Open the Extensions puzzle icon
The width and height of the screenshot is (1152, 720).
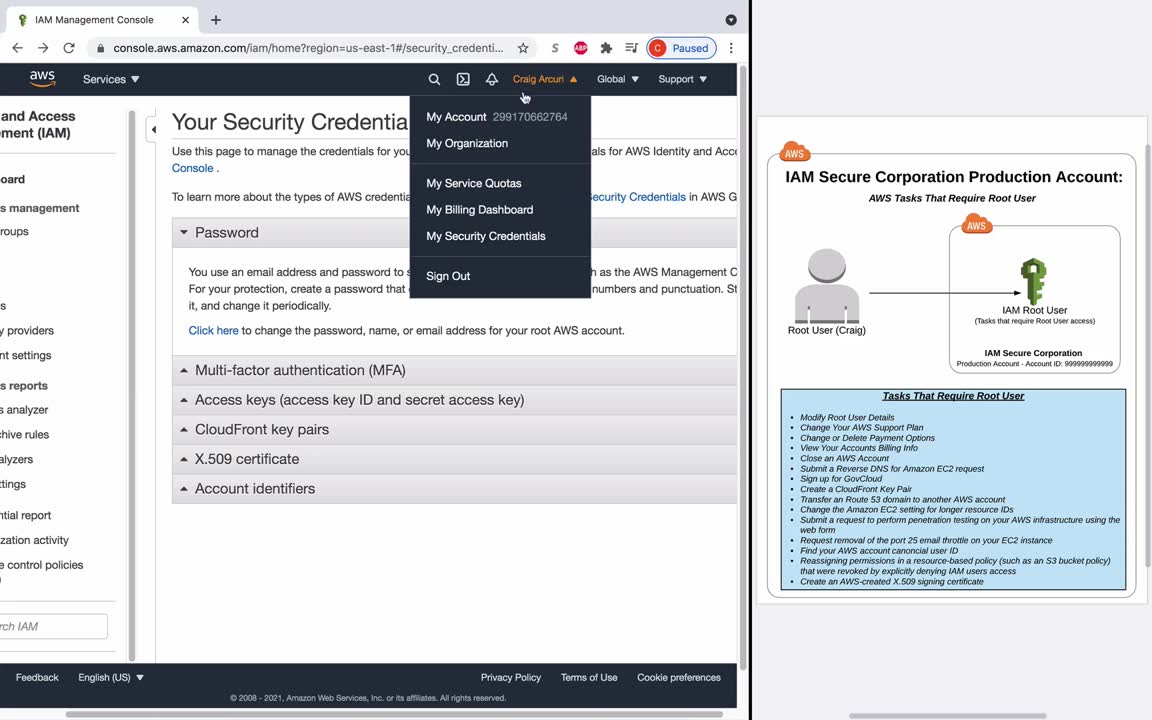click(x=606, y=48)
